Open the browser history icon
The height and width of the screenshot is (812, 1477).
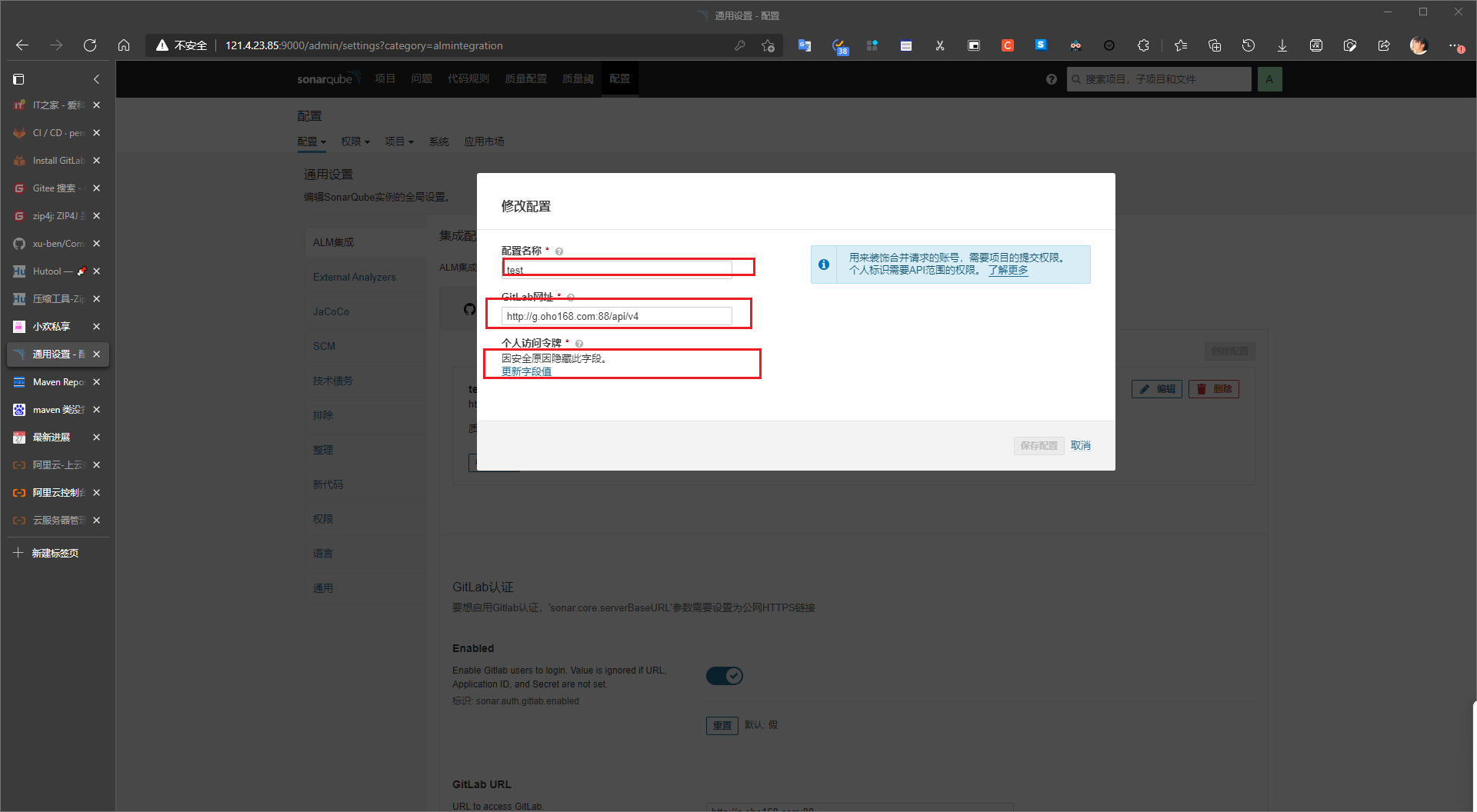[1248, 45]
